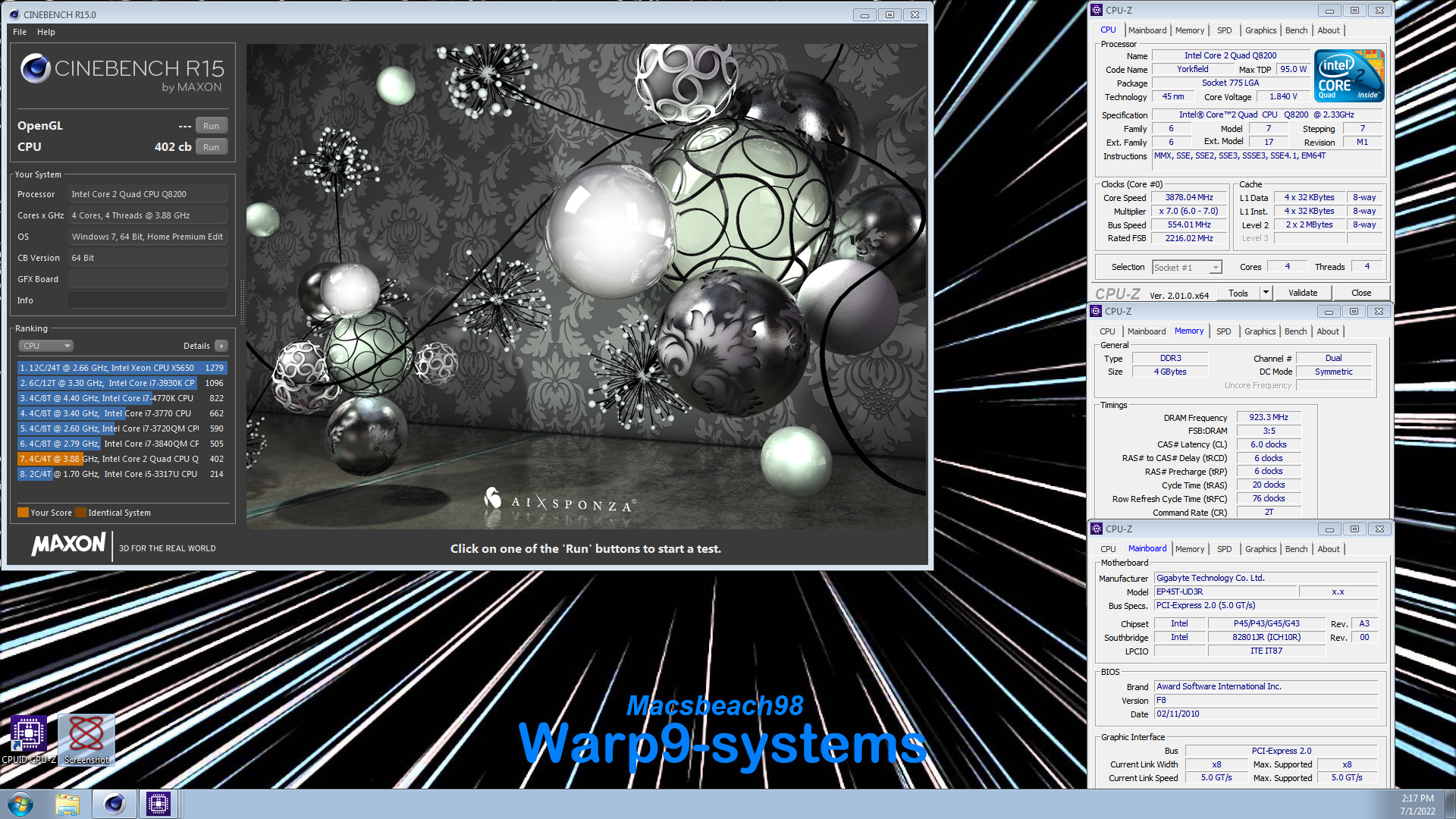Switch to SPD tab in top CPU-Z window
The image size is (1456, 819).
(x=1225, y=30)
